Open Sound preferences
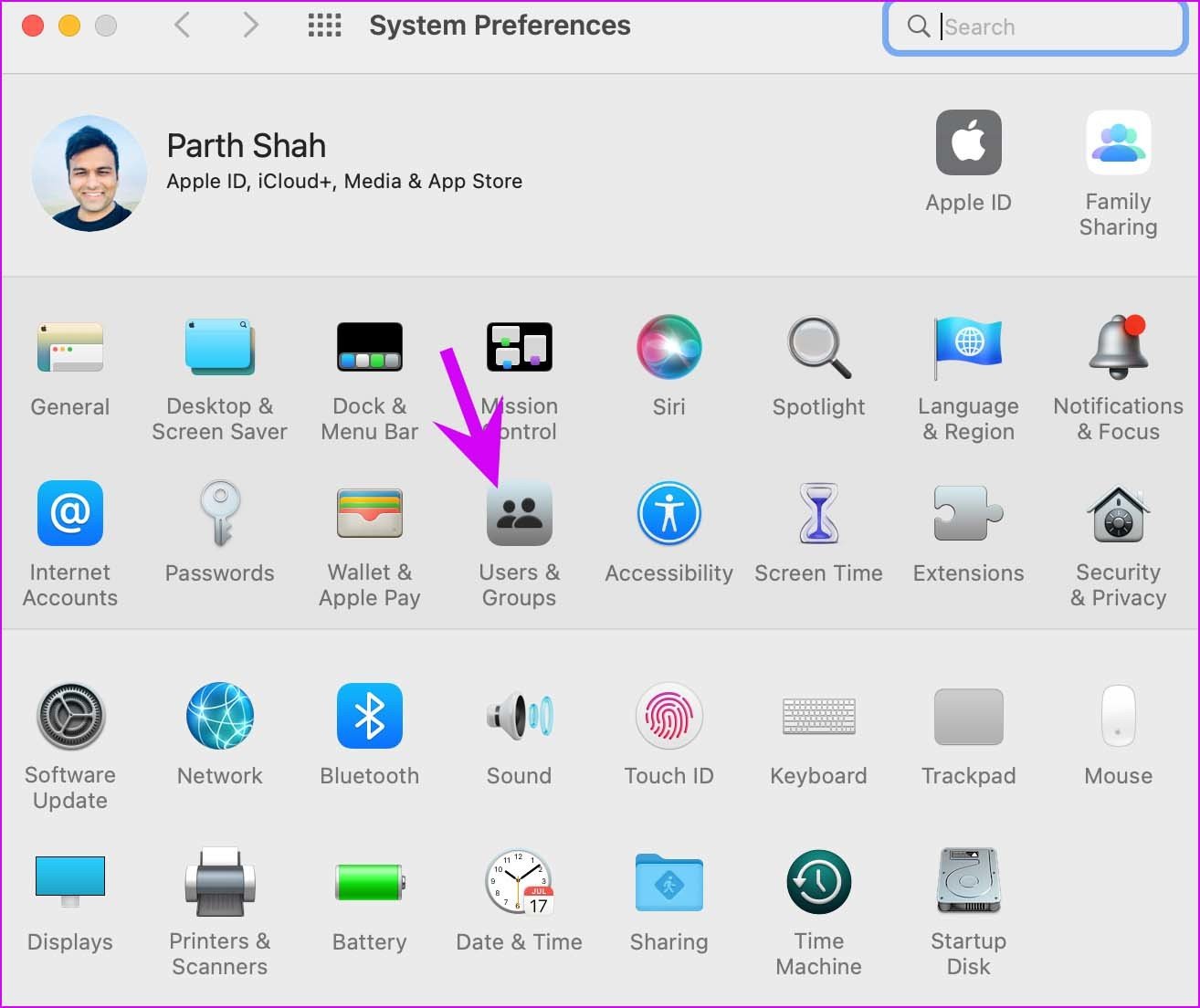Screen dimensions: 1200x1008 pyautogui.click(x=519, y=717)
